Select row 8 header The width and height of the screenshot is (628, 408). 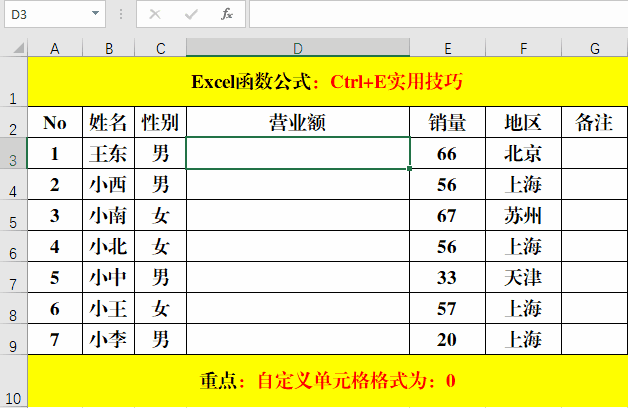(x=13, y=308)
